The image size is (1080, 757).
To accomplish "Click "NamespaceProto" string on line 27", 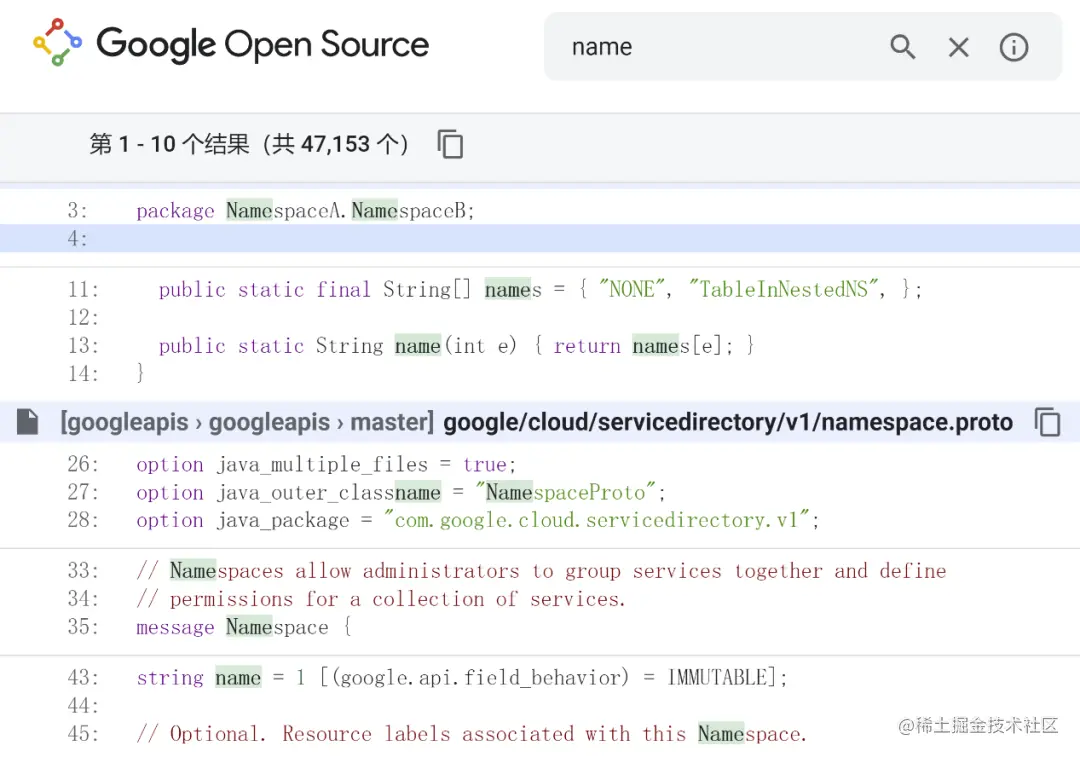I will click(565, 492).
